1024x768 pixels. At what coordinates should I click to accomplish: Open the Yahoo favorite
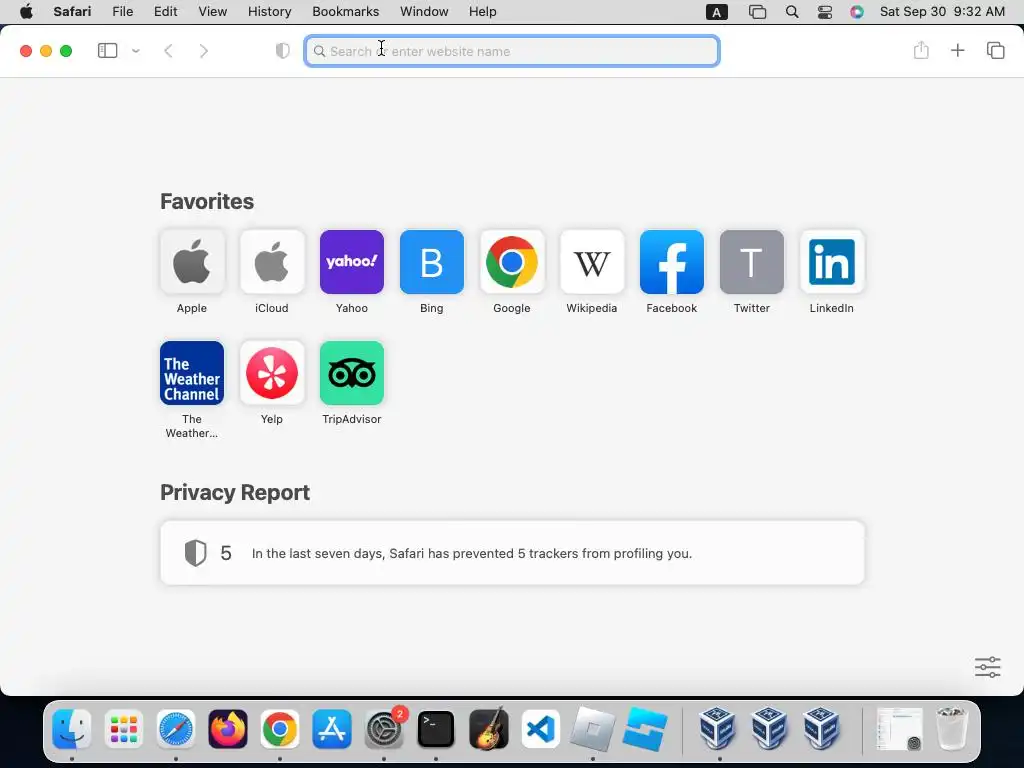[352, 262]
